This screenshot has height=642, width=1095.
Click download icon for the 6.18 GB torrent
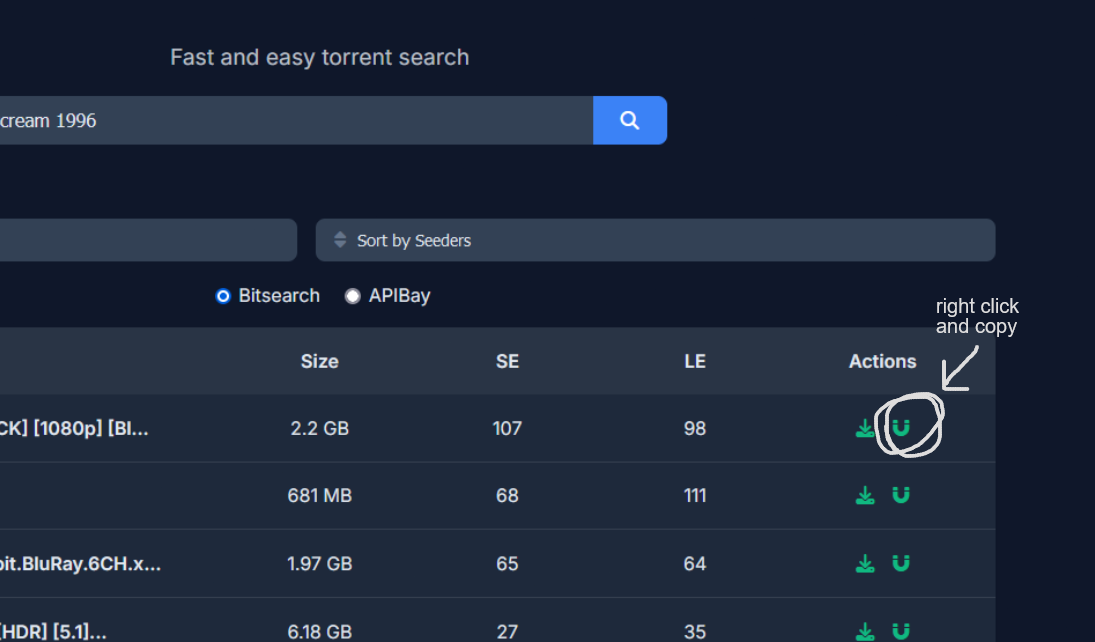point(865,631)
